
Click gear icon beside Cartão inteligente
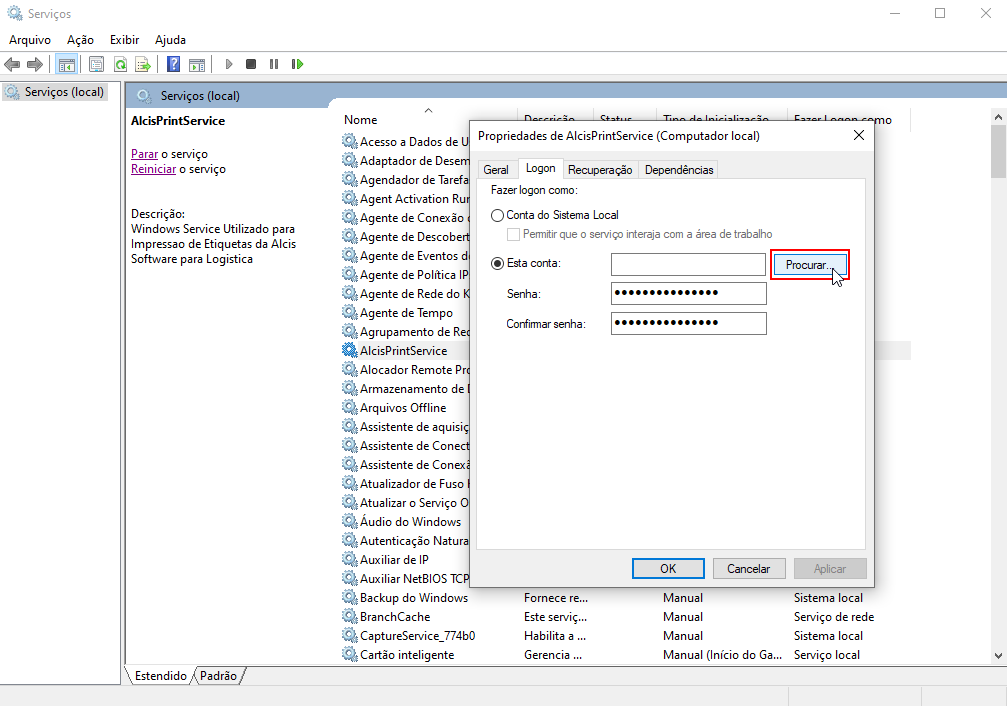coord(349,654)
